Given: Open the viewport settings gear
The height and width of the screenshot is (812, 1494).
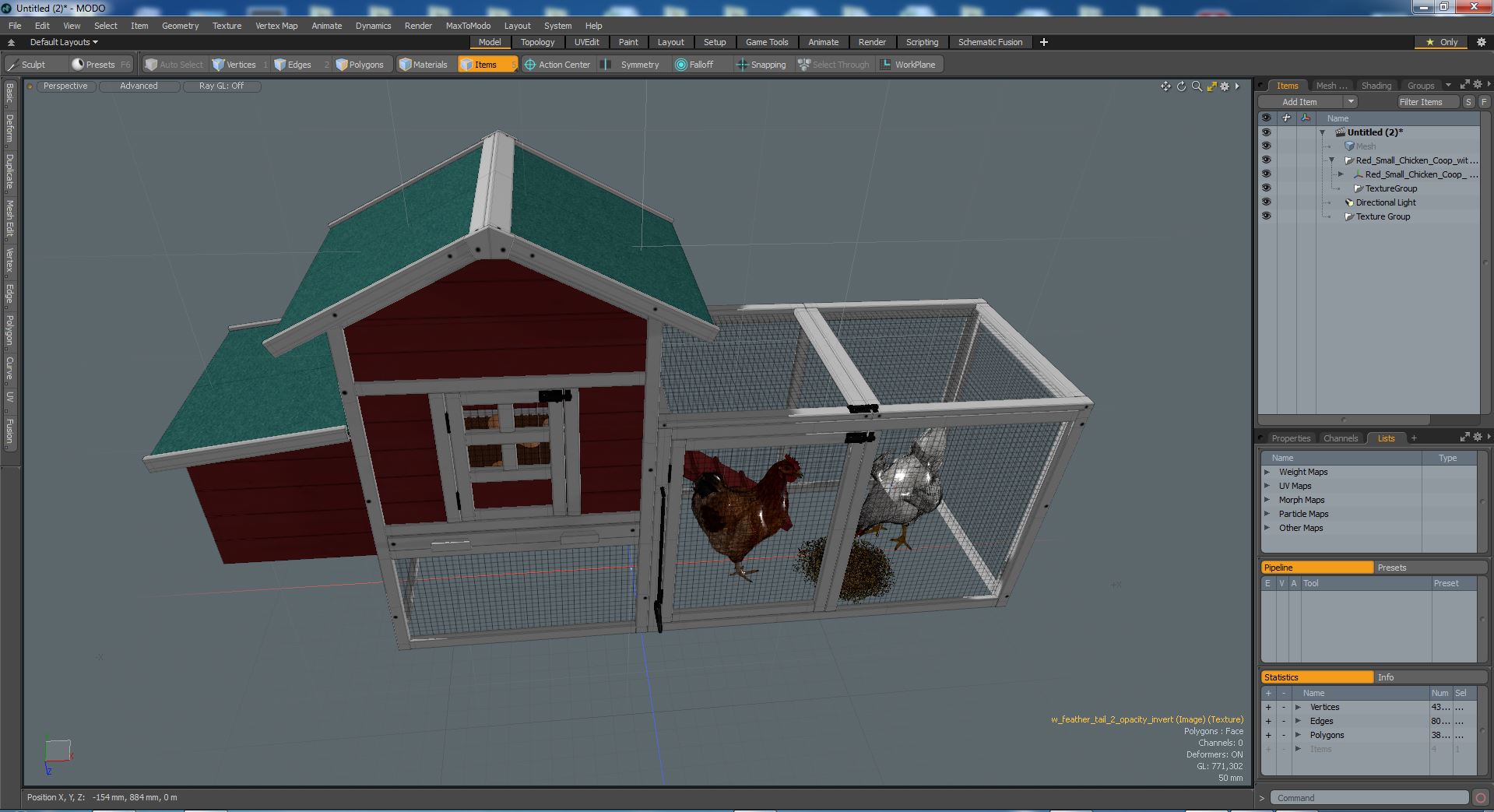Looking at the screenshot, I should click(1225, 86).
